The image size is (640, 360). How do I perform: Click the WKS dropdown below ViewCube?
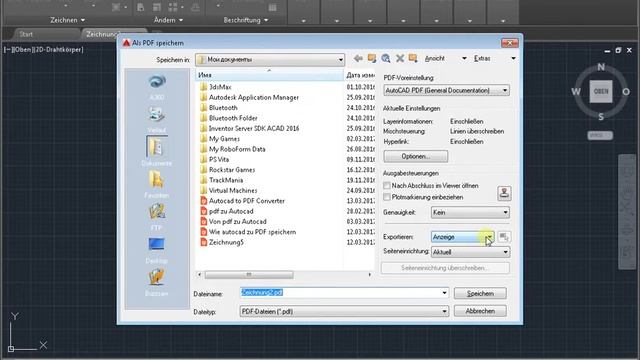point(600,135)
